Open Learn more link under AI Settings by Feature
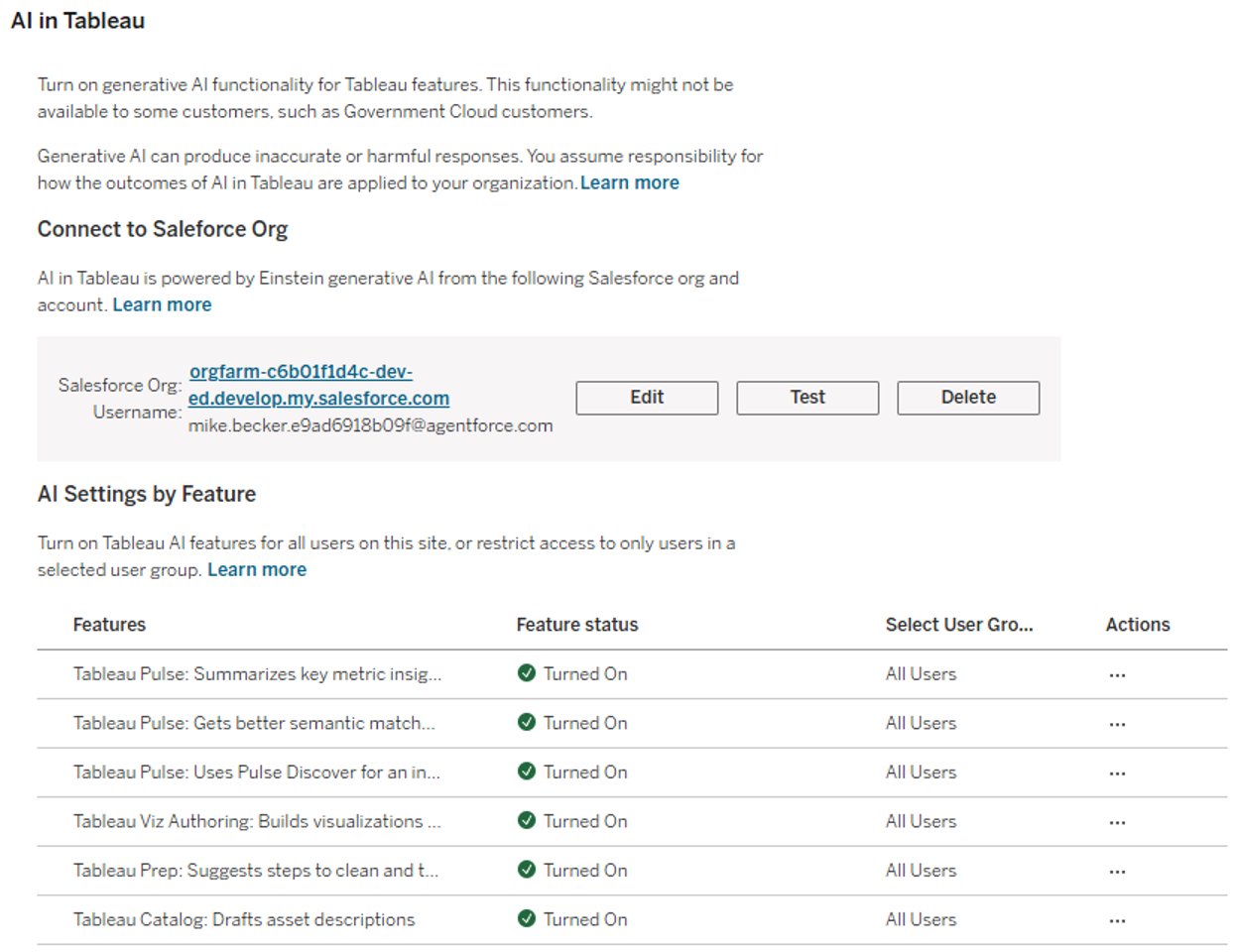Viewport: 1238px width, 952px height. point(257,569)
